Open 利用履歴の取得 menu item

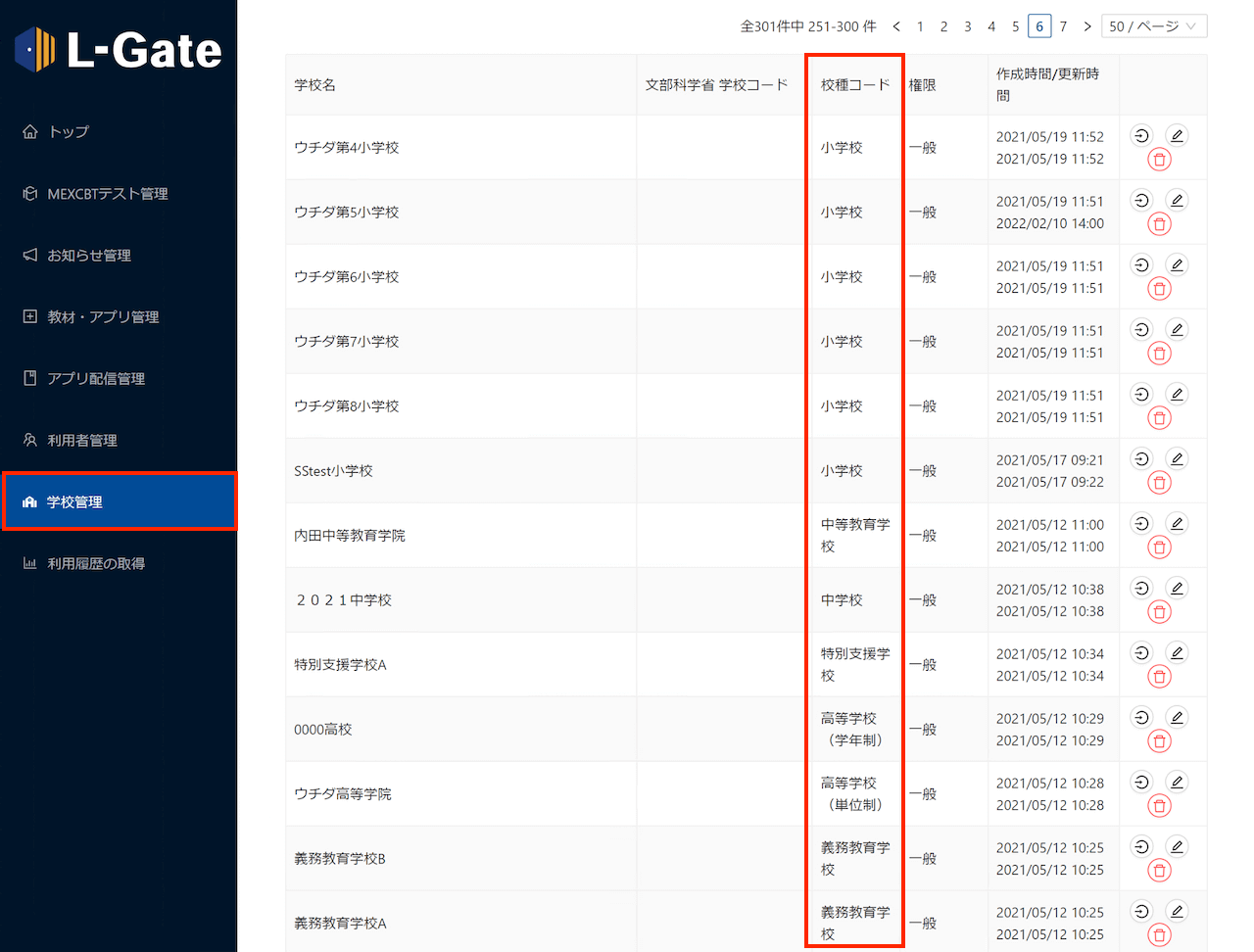(96, 564)
